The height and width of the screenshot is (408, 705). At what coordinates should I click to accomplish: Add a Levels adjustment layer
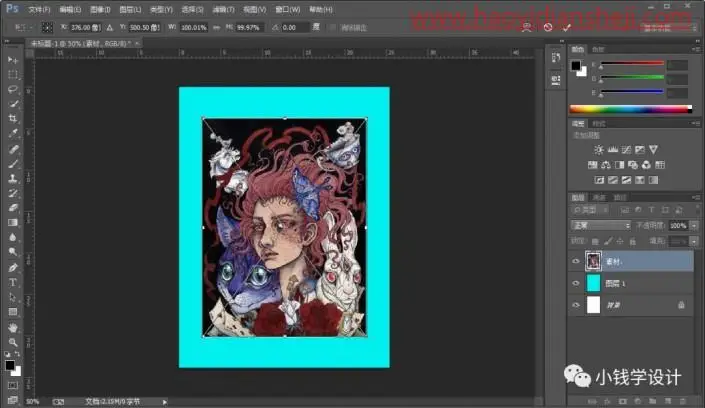point(612,150)
